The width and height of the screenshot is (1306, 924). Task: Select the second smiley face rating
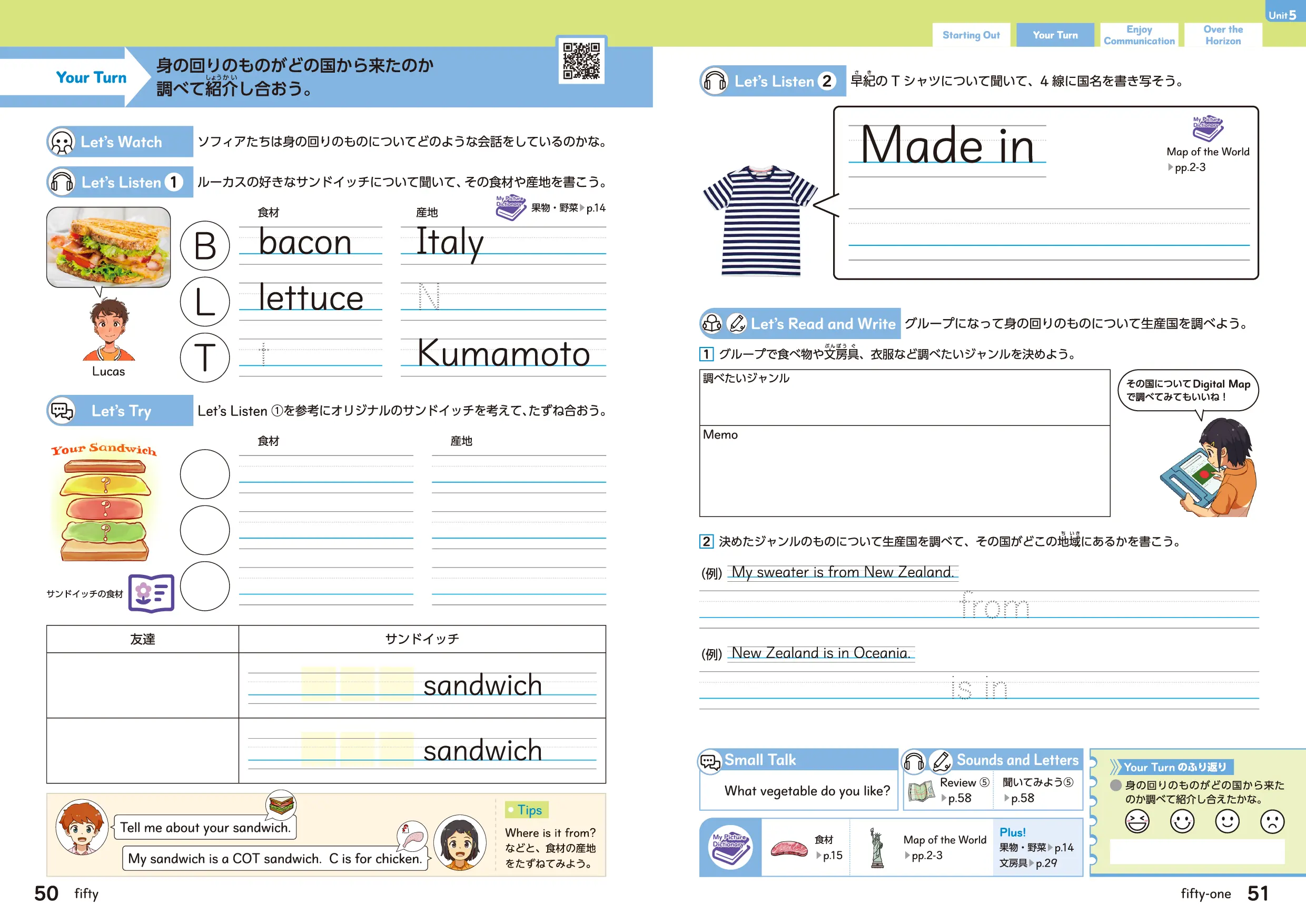point(1182,821)
